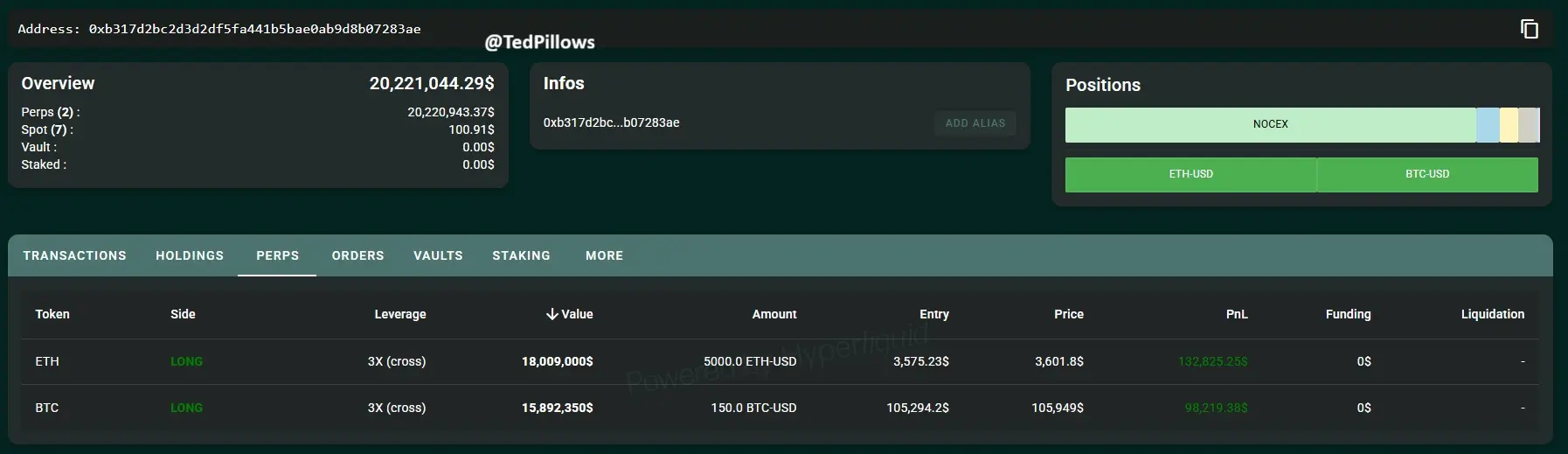
Task: Open the Orders tab
Action: (357, 255)
